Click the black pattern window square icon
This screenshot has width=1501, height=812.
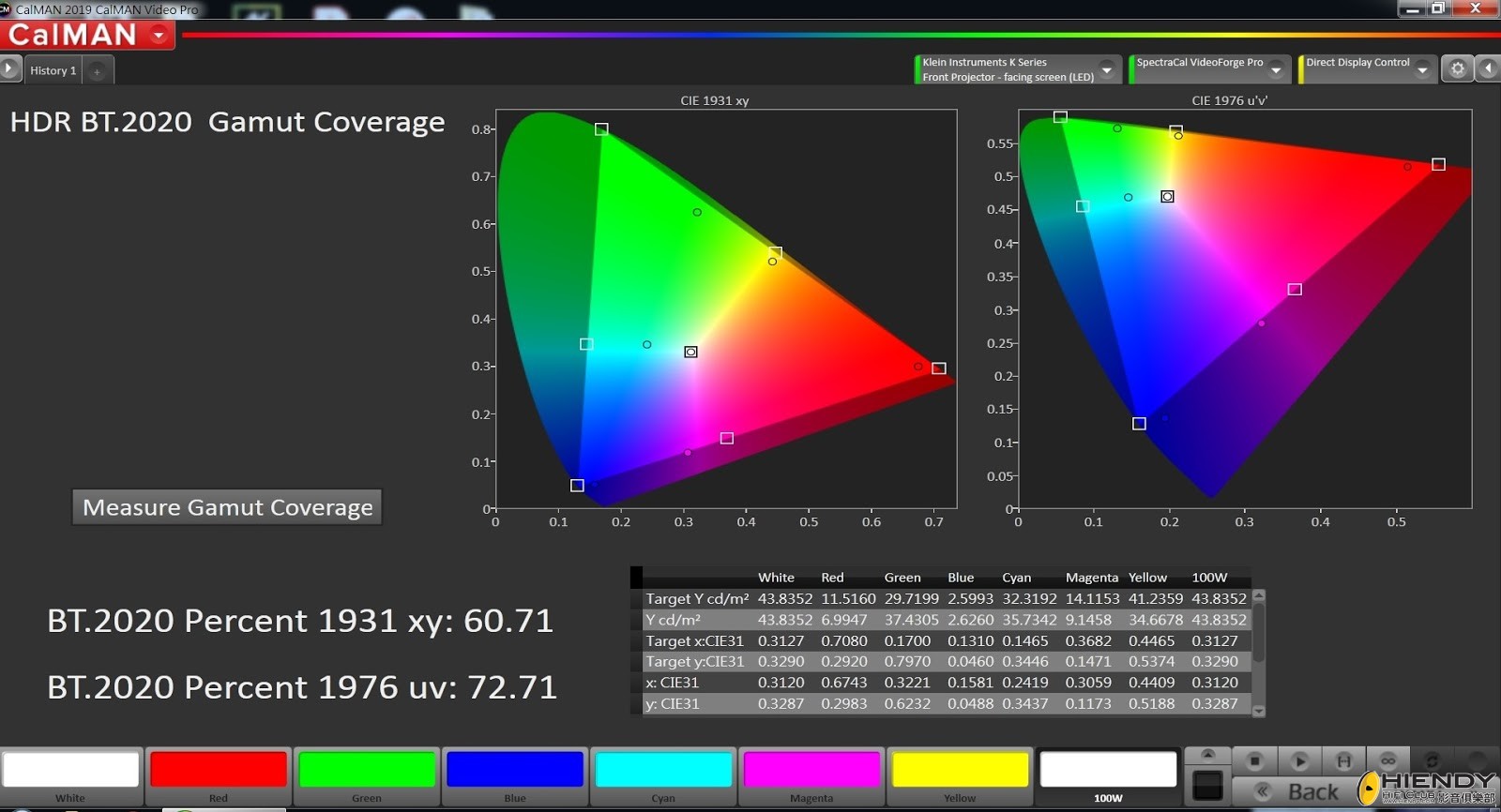(x=1207, y=785)
